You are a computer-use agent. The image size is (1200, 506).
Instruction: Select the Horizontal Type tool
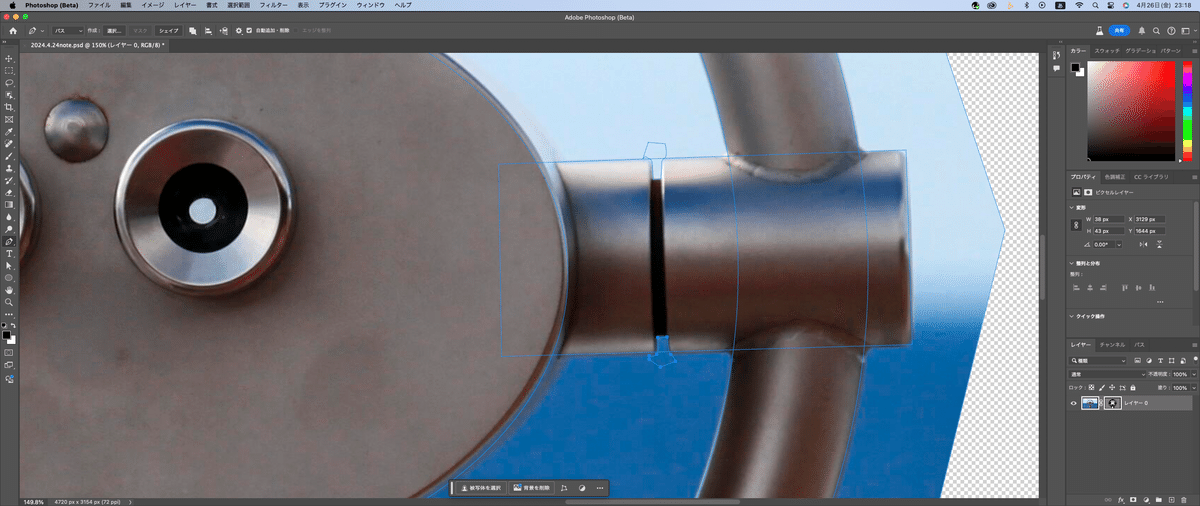(x=9, y=253)
